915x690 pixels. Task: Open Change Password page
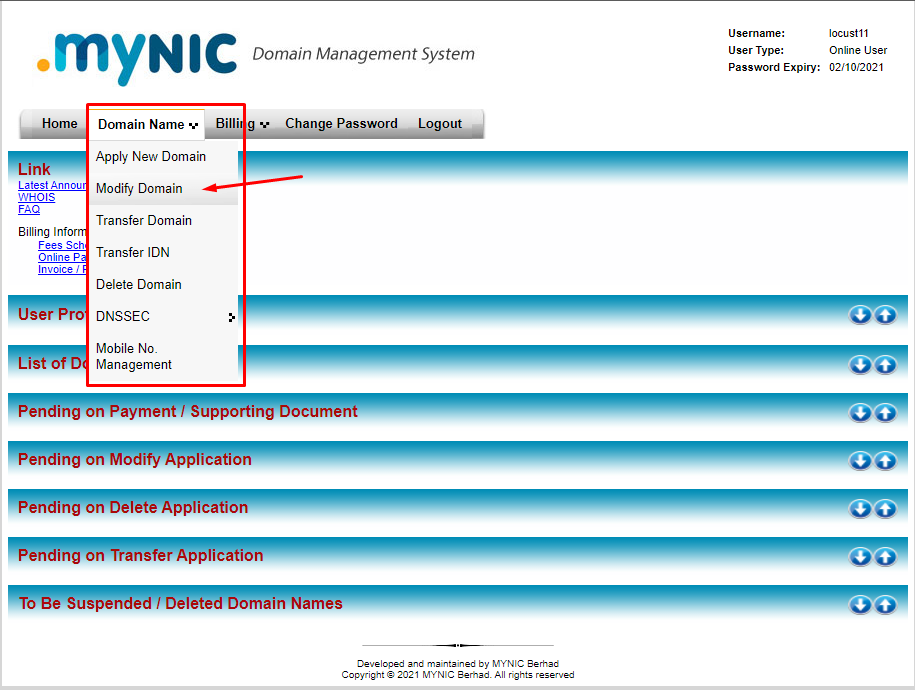tap(341, 124)
